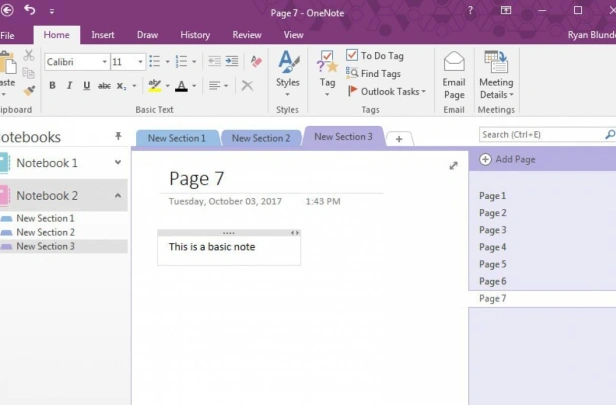Click the Email Page envelope icon
The height and width of the screenshot is (405, 616).
tap(454, 62)
